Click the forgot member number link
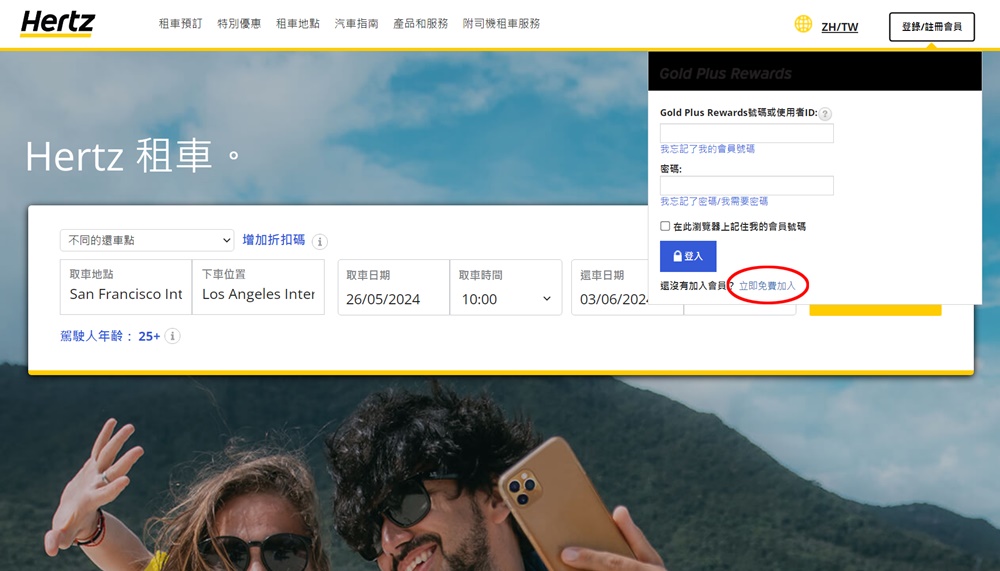 707,149
